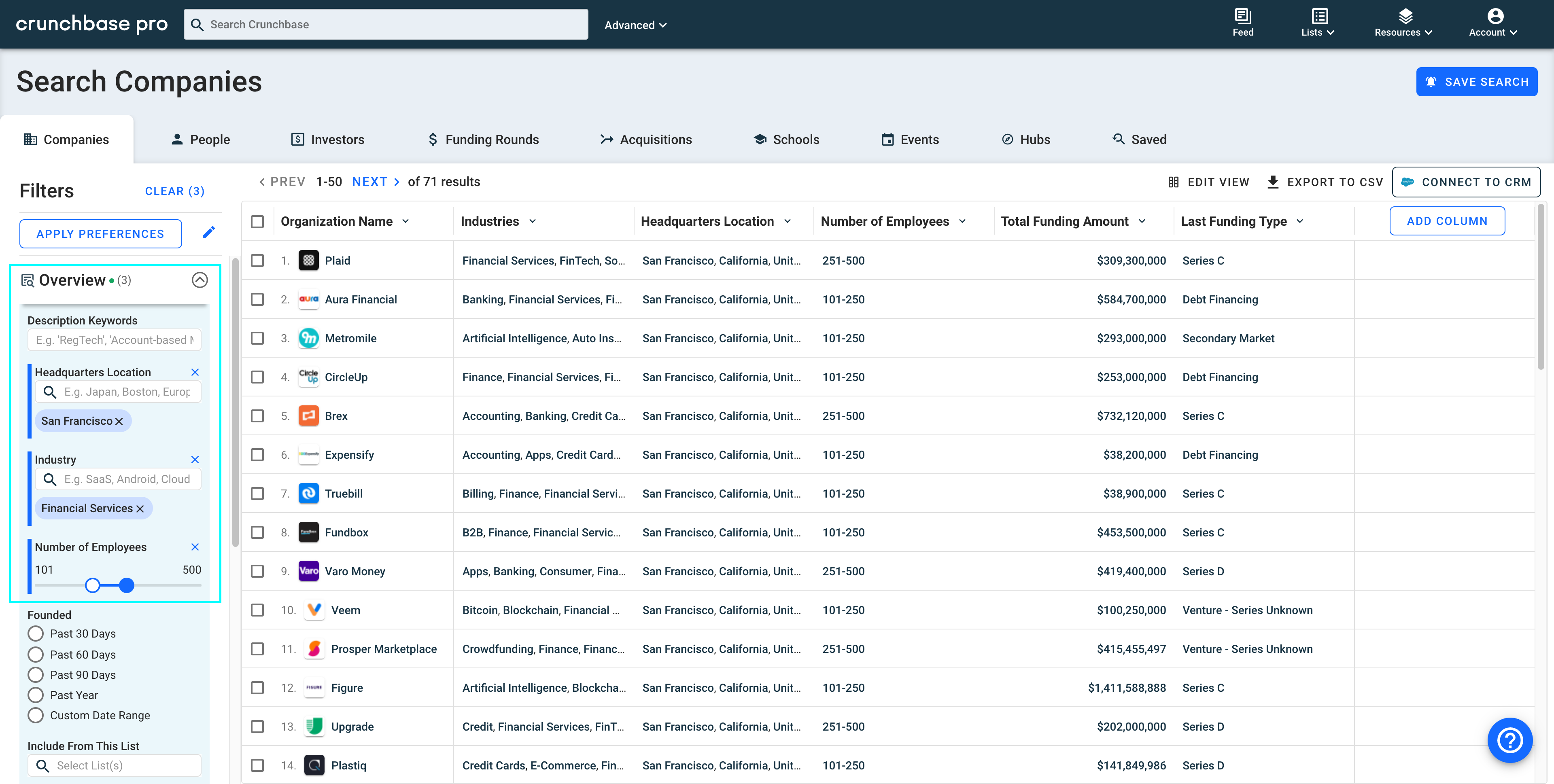Click Add Column button

1447,221
